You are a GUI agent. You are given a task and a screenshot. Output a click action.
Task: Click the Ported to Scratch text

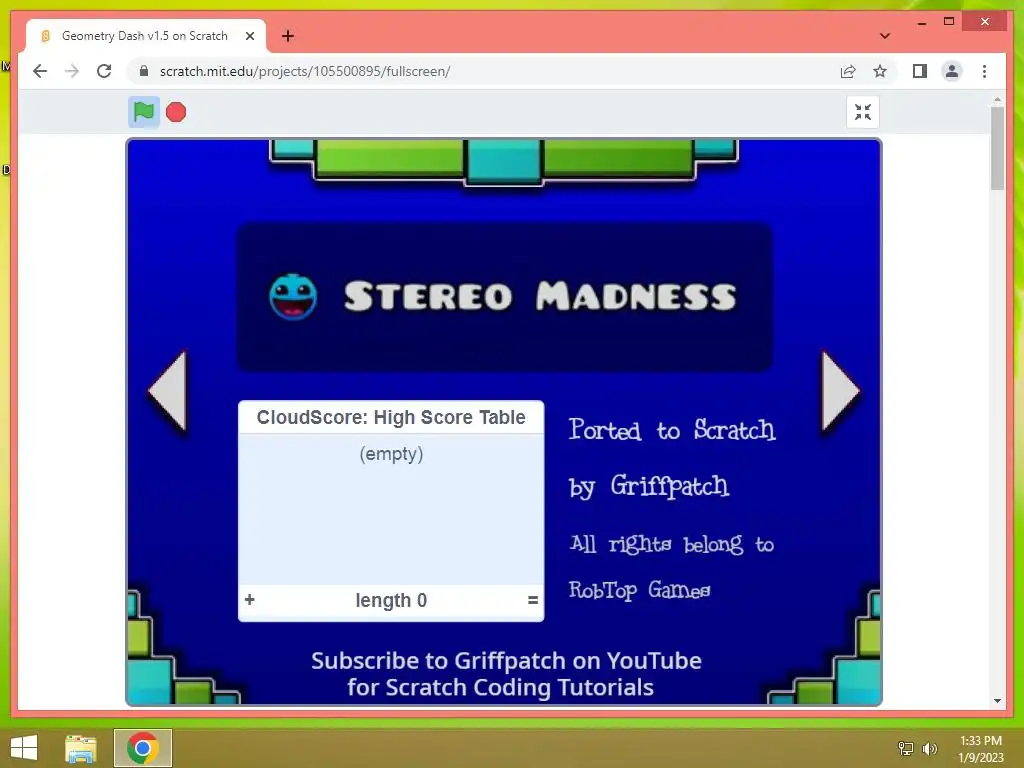coord(672,430)
